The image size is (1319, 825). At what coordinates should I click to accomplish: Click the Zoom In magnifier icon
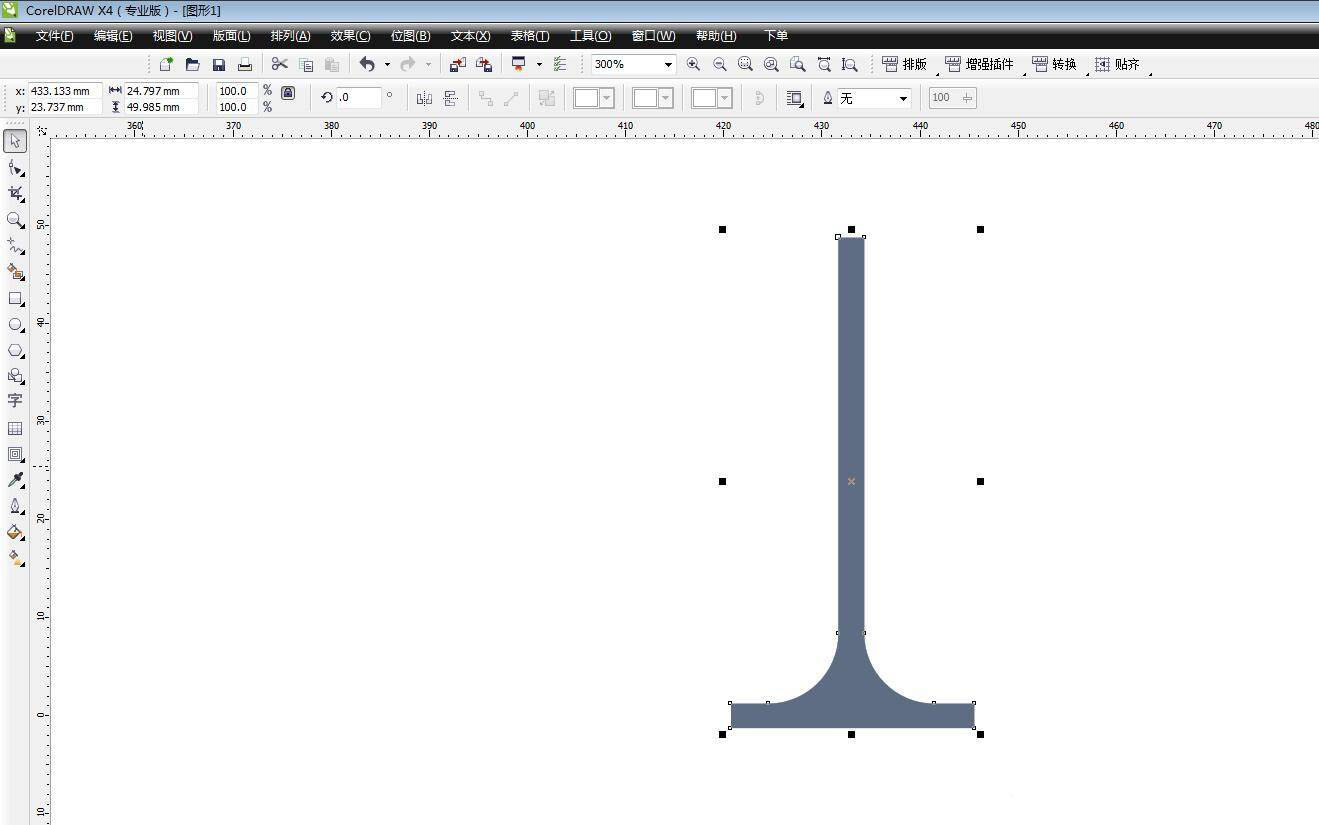(693, 64)
